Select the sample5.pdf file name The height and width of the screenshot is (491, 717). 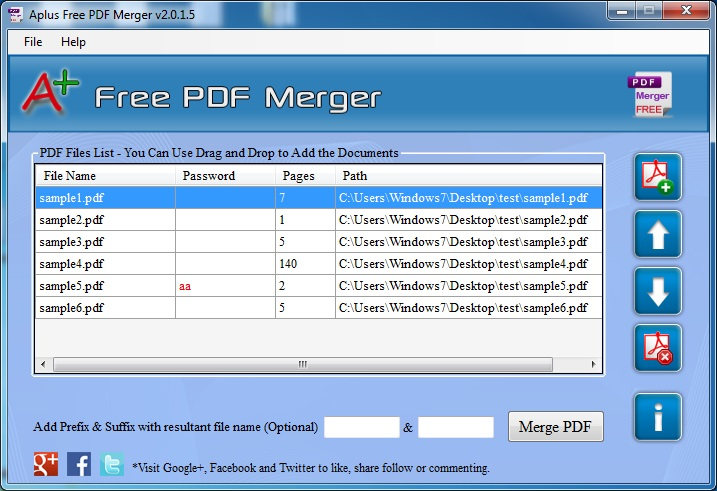click(71, 286)
